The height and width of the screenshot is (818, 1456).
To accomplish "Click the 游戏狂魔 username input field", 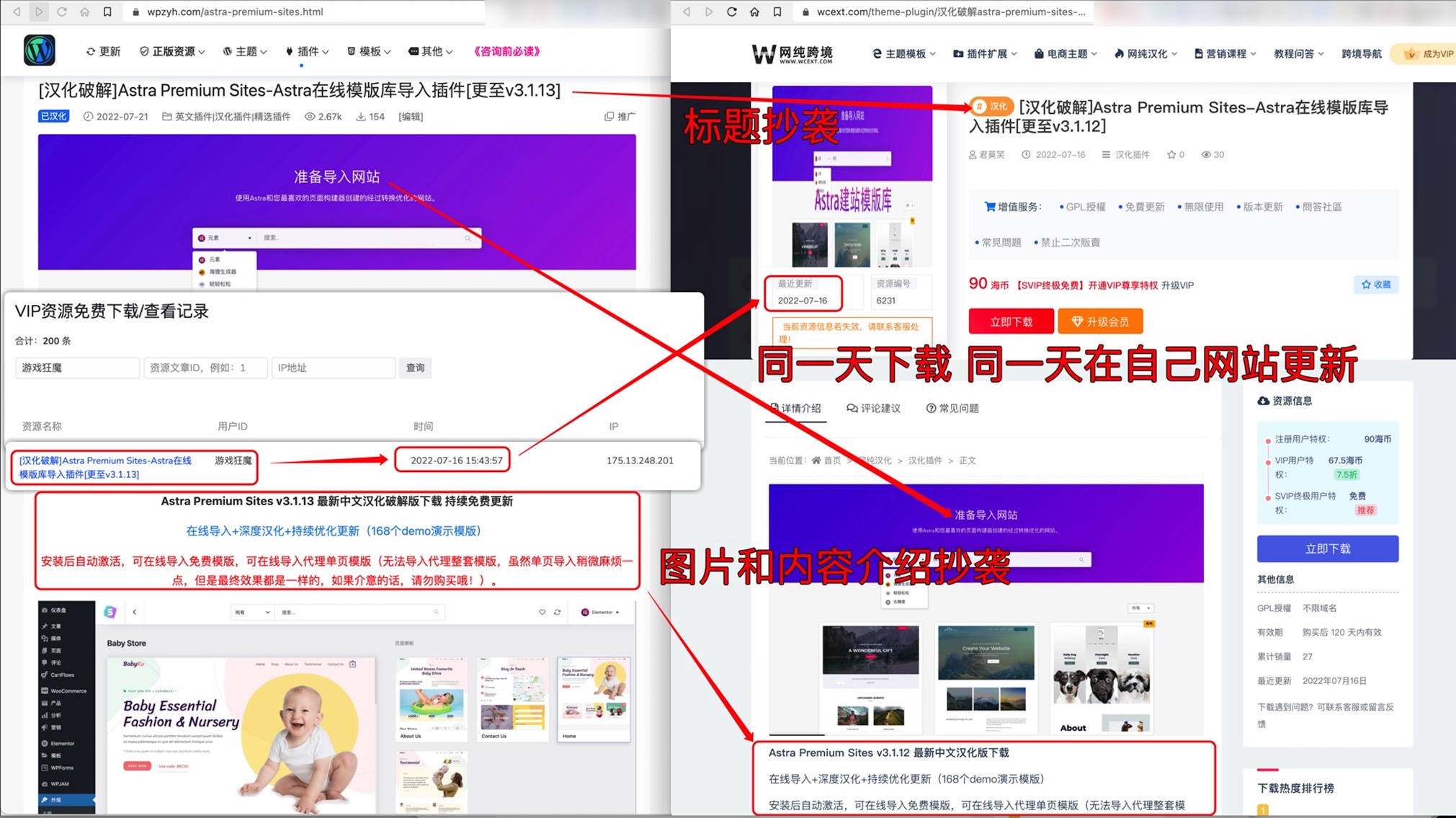I will [x=77, y=368].
